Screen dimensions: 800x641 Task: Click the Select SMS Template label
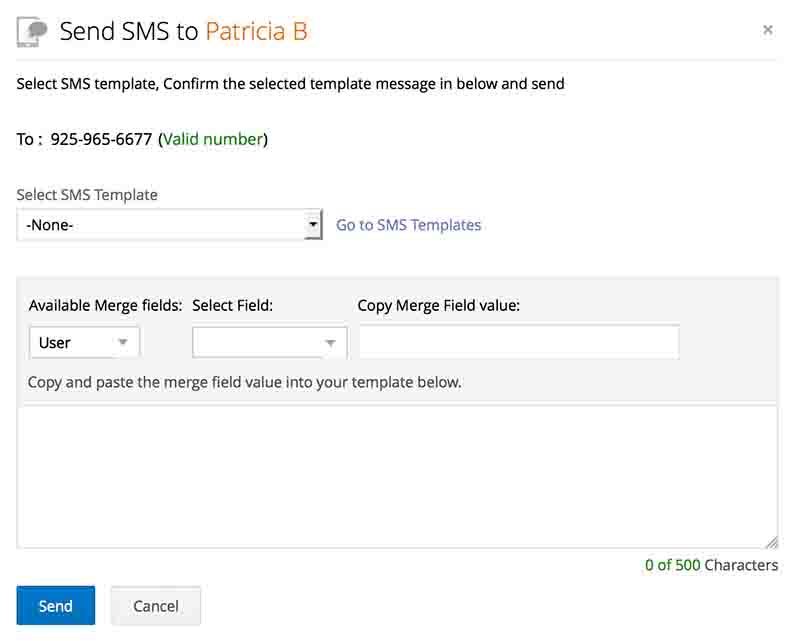87,195
